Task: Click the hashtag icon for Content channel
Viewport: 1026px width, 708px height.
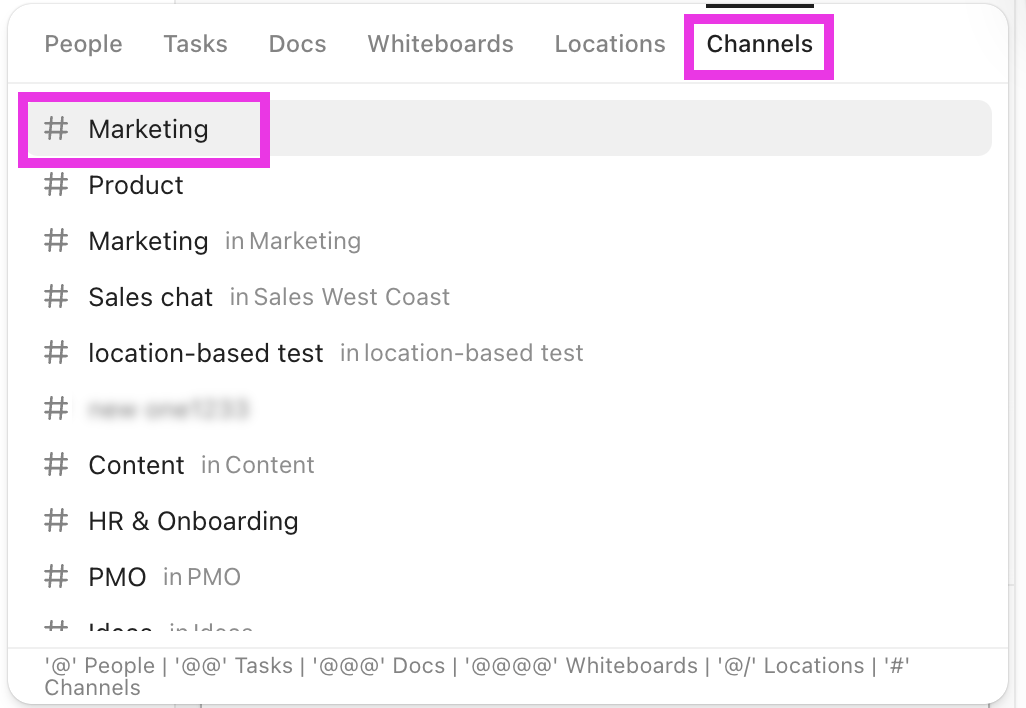Action: pyautogui.click(x=56, y=465)
